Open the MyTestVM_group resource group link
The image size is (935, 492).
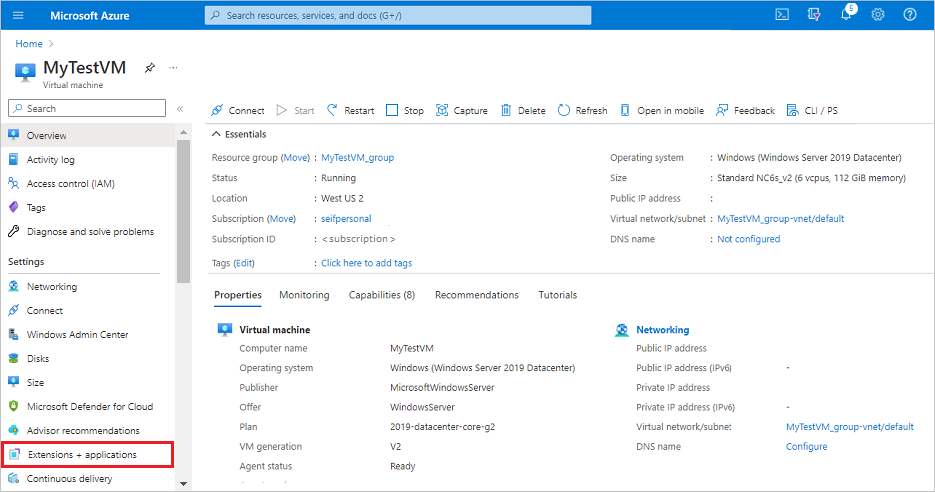[357, 158]
